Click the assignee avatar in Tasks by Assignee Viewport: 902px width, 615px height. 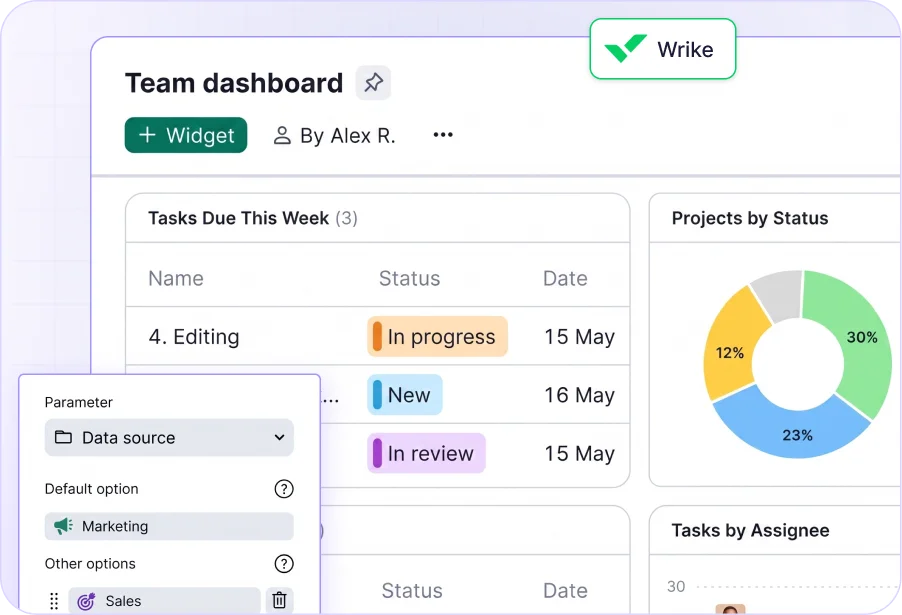pos(730,609)
